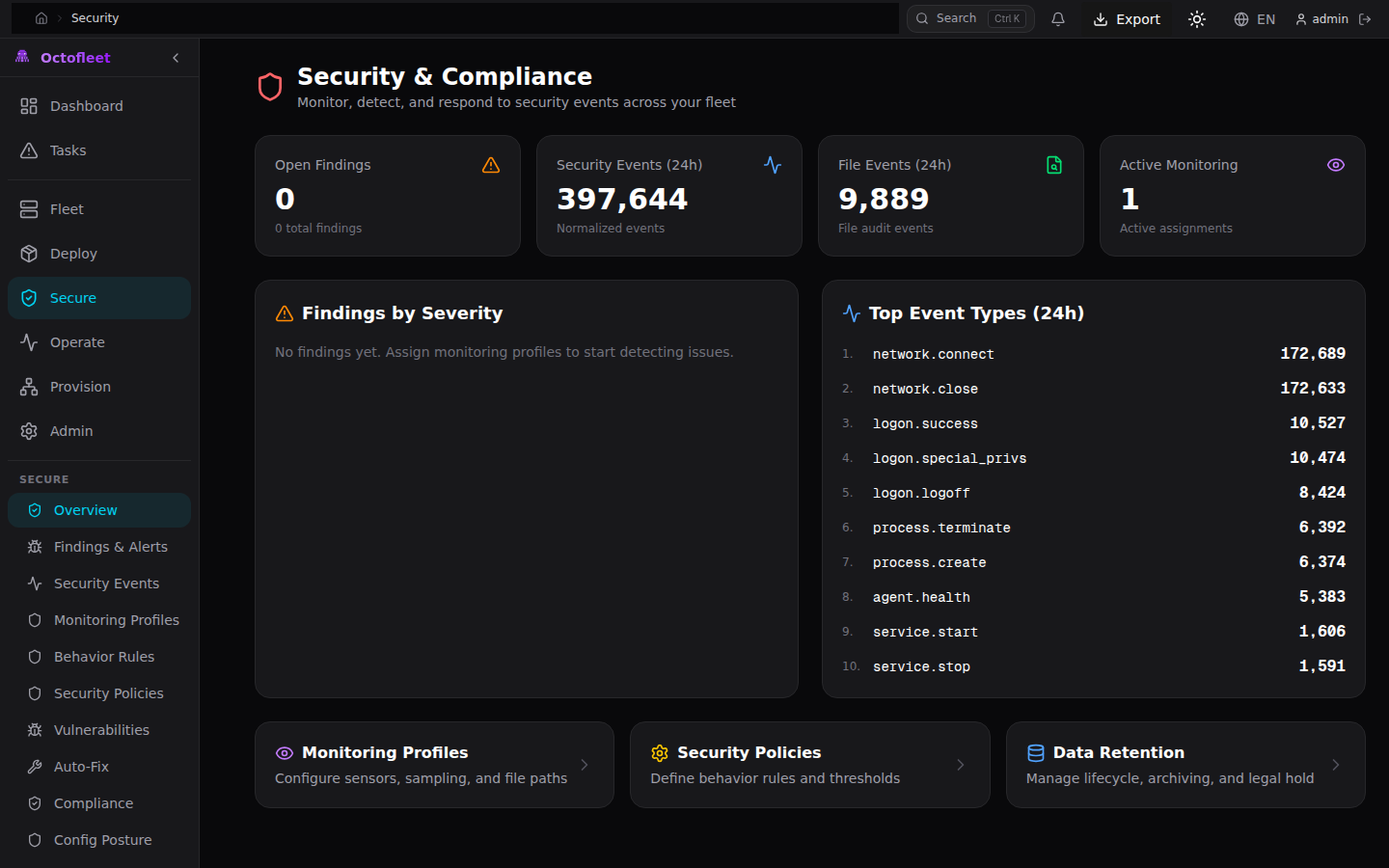Open Security Policies via its chevron
The image size is (1389, 868).
959,765
